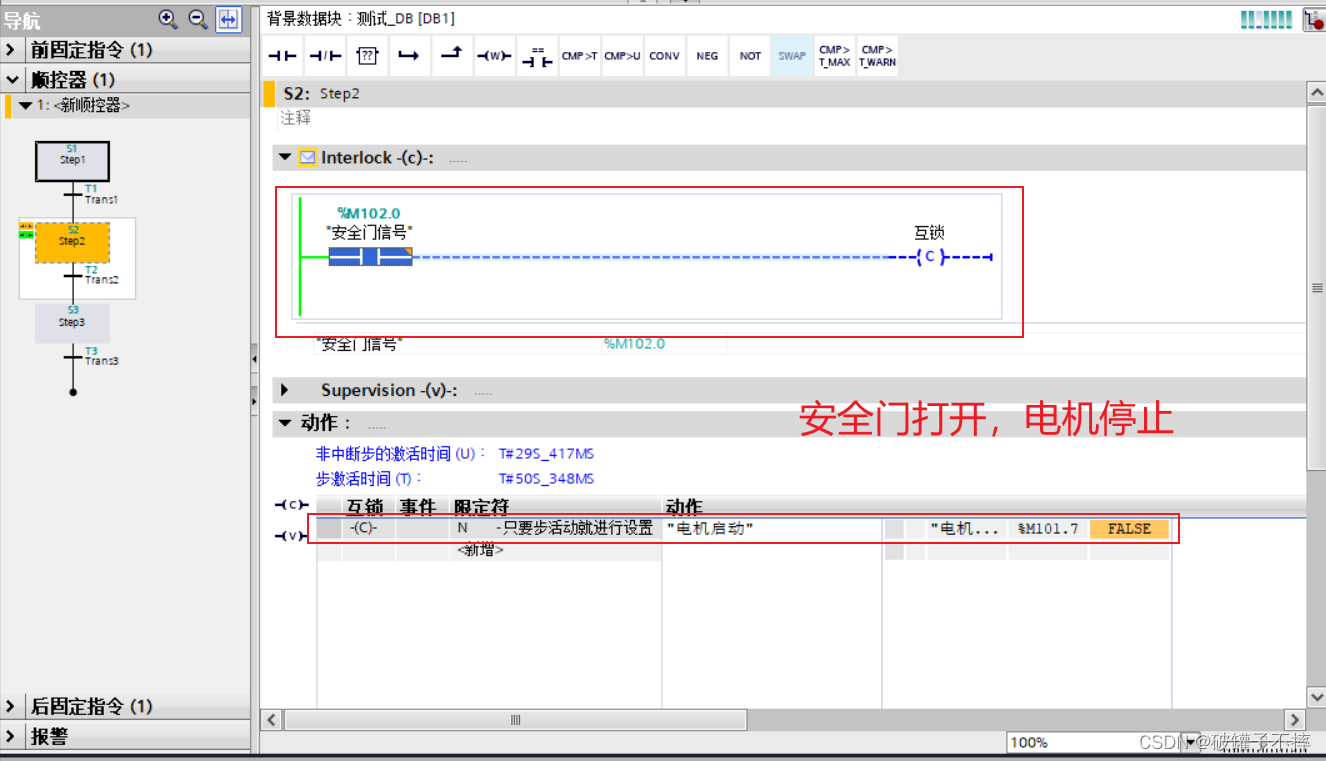This screenshot has width=1326, height=761.
Task: Click the -(c)- interlock icon beside actions table
Action: (x=291, y=505)
